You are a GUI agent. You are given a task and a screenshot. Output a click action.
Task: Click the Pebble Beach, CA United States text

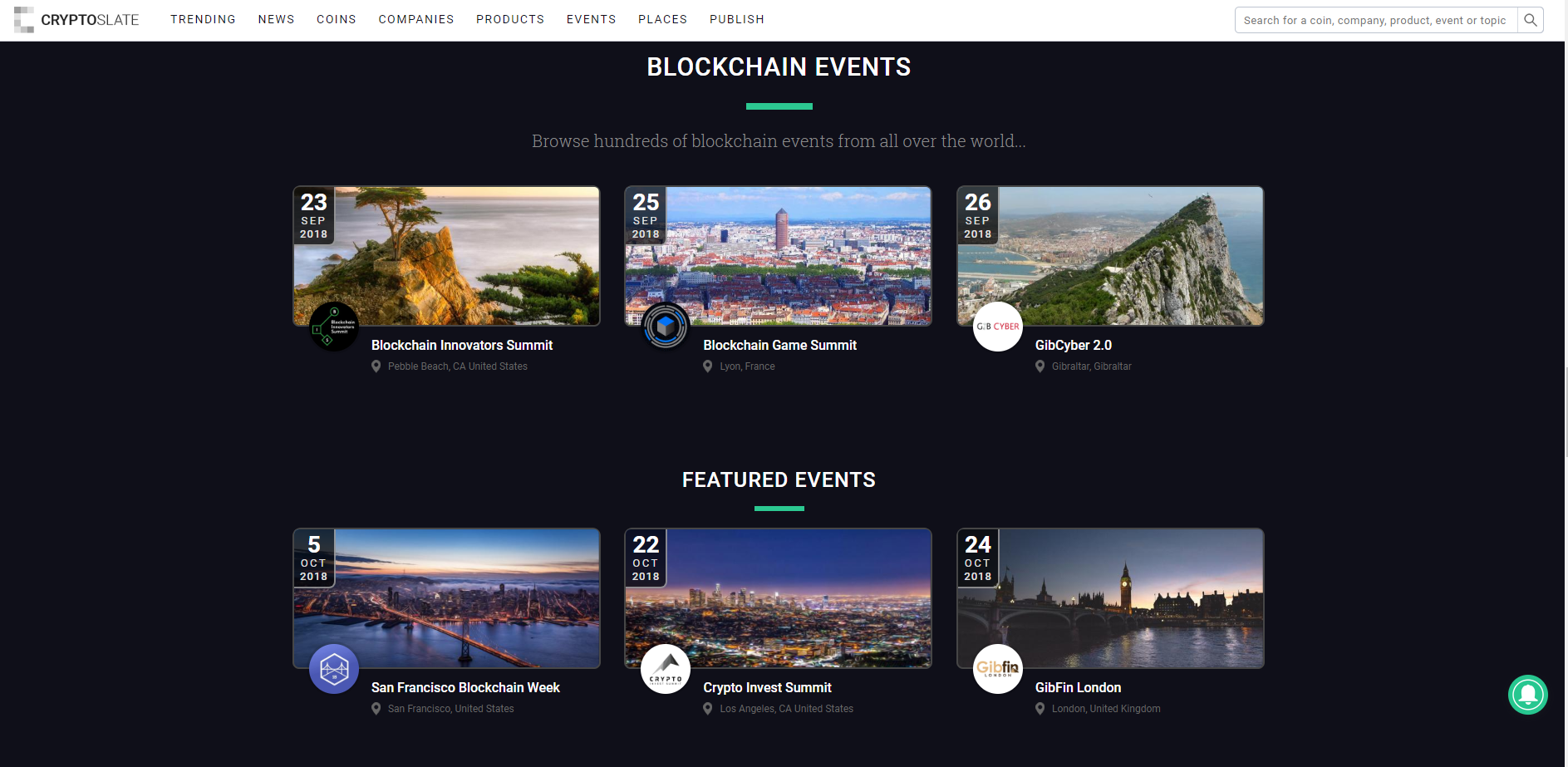[458, 366]
